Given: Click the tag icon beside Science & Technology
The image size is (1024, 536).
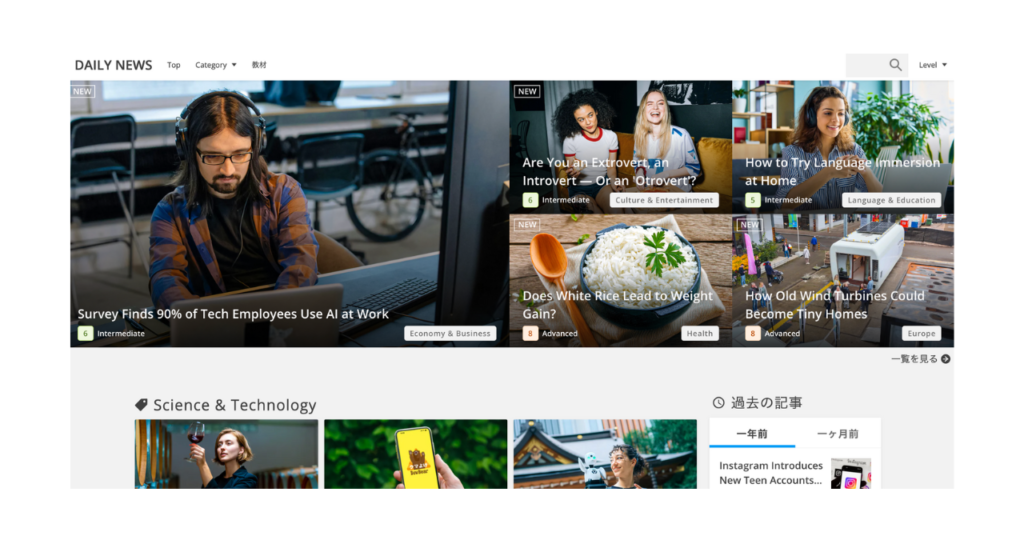Looking at the screenshot, I should (x=142, y=405).
